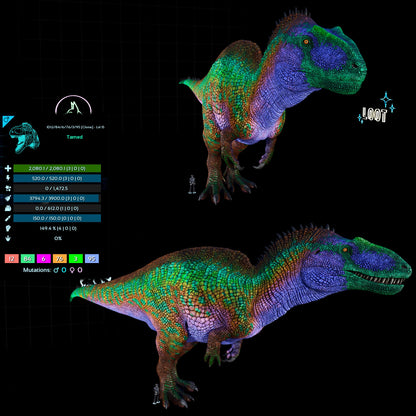Screen dimensions: 416x416
Task: Click the Stamina lightning bolt icon
Action: coord(8,178)
